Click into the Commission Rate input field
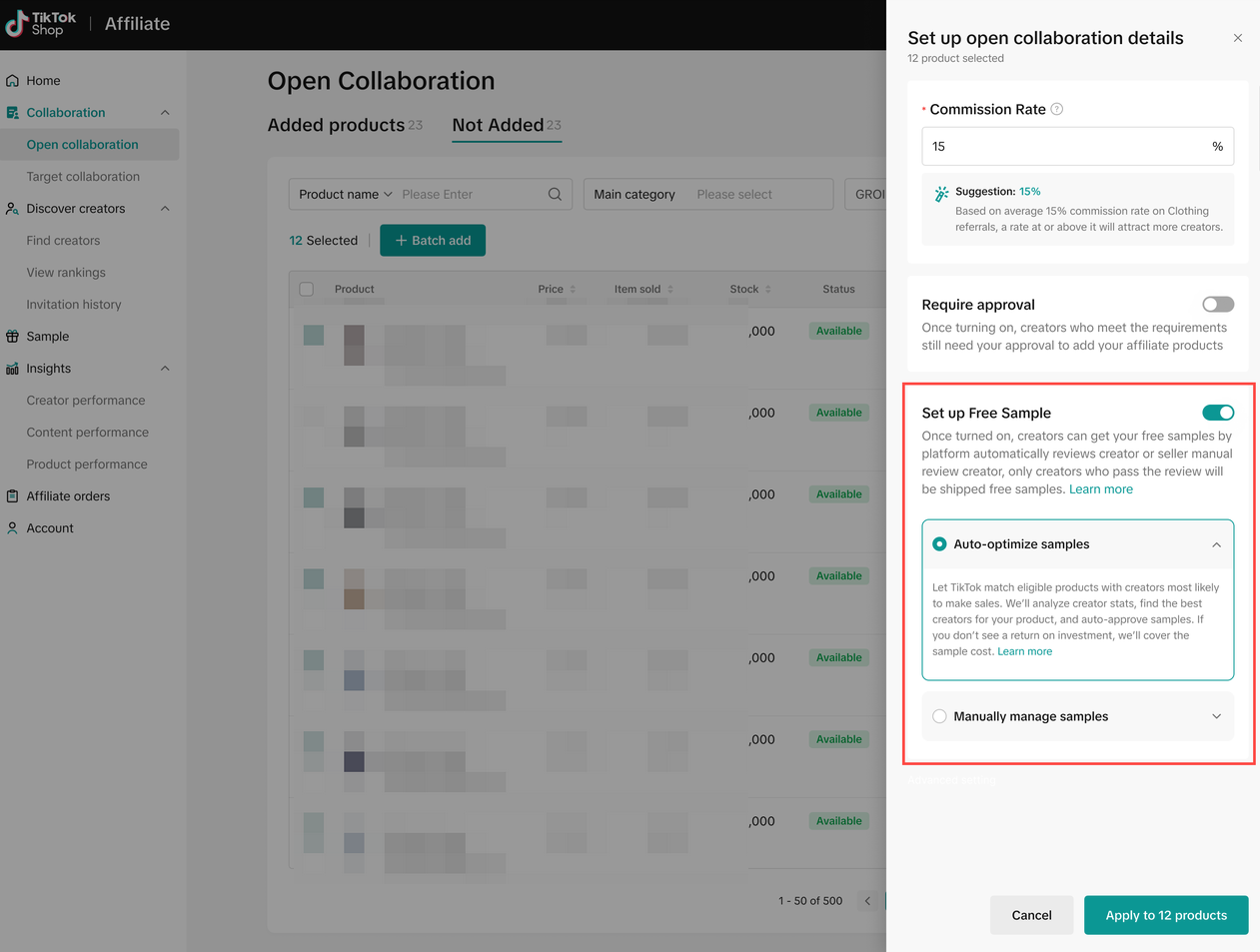Viewport: 1260px width, 952px height. click(1064, 147)
